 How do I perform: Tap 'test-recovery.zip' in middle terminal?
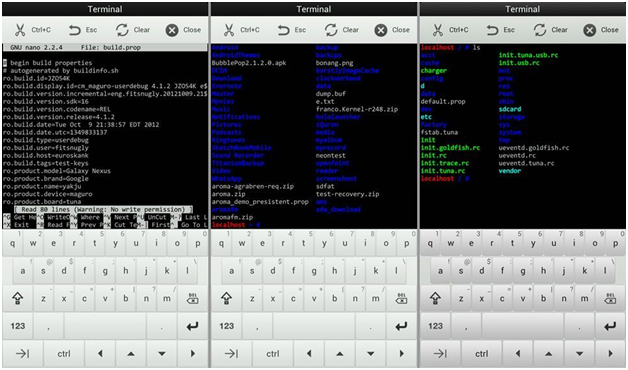[347, 194]
